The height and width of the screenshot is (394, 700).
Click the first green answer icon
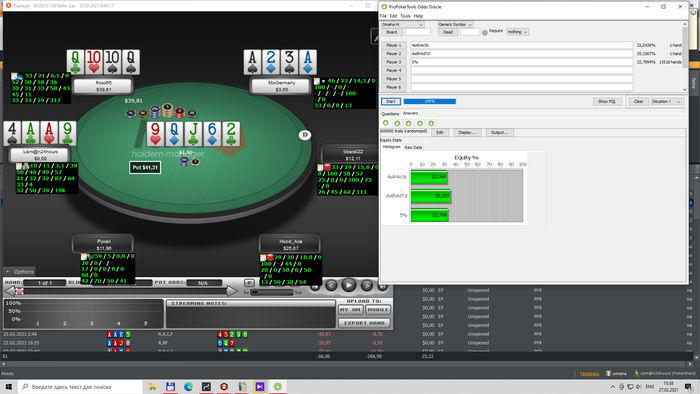[386, 123]
